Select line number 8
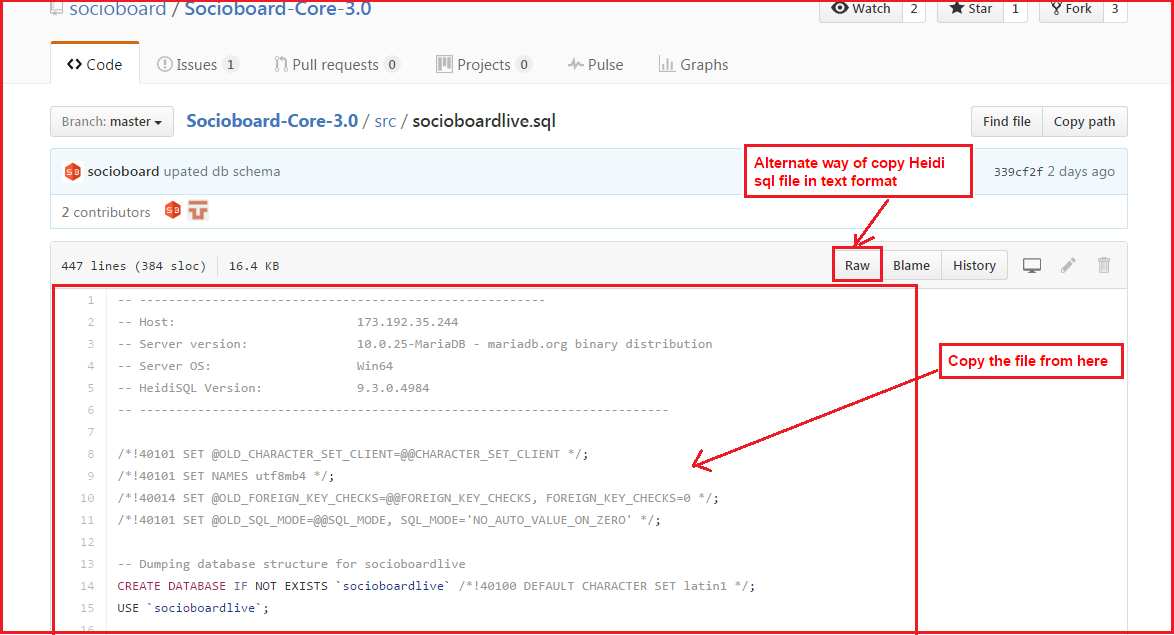This screenshot has height=635, width=1174. click(91, 454)
